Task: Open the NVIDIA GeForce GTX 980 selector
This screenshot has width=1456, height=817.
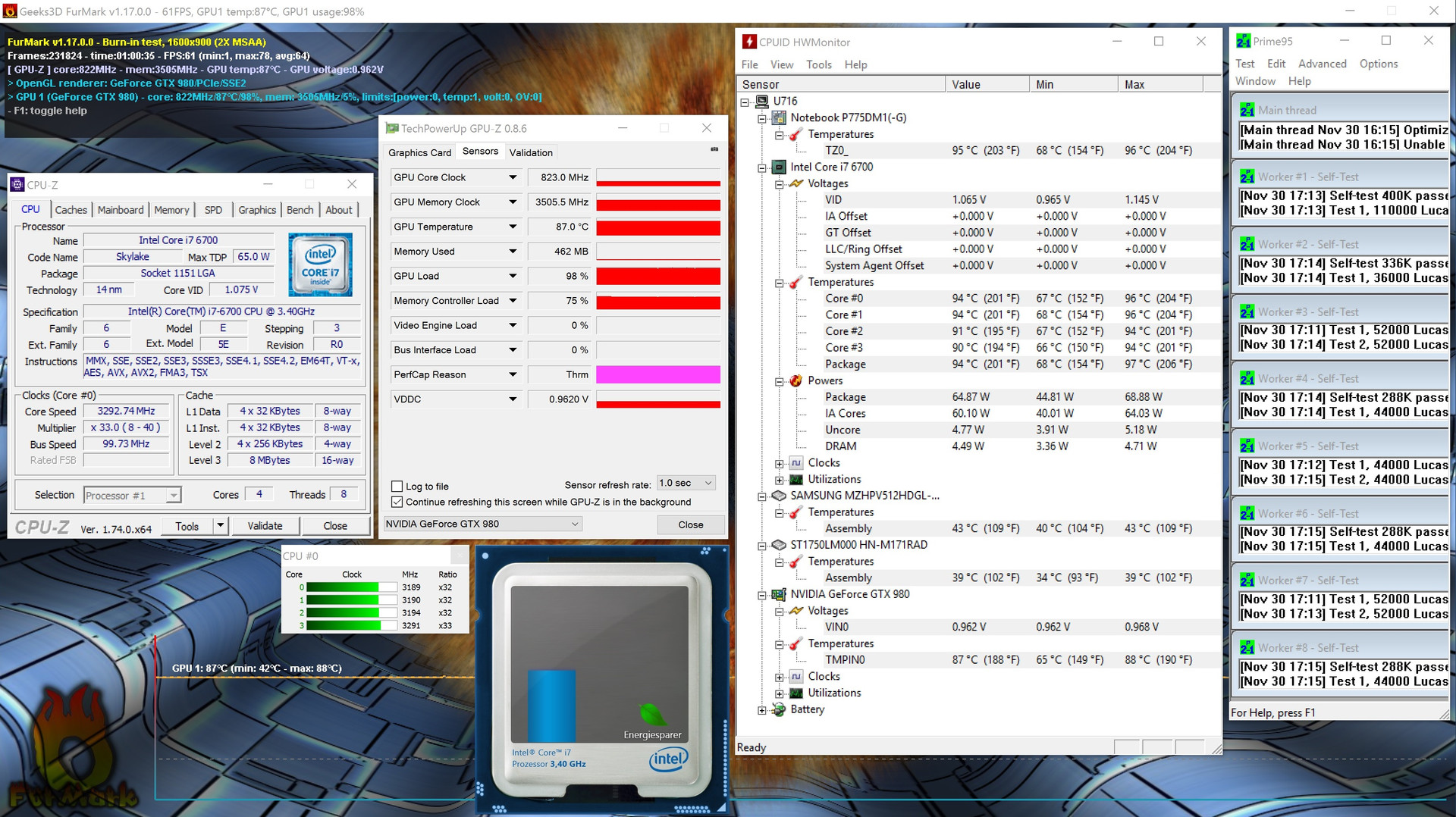Action: pos(482,524)
